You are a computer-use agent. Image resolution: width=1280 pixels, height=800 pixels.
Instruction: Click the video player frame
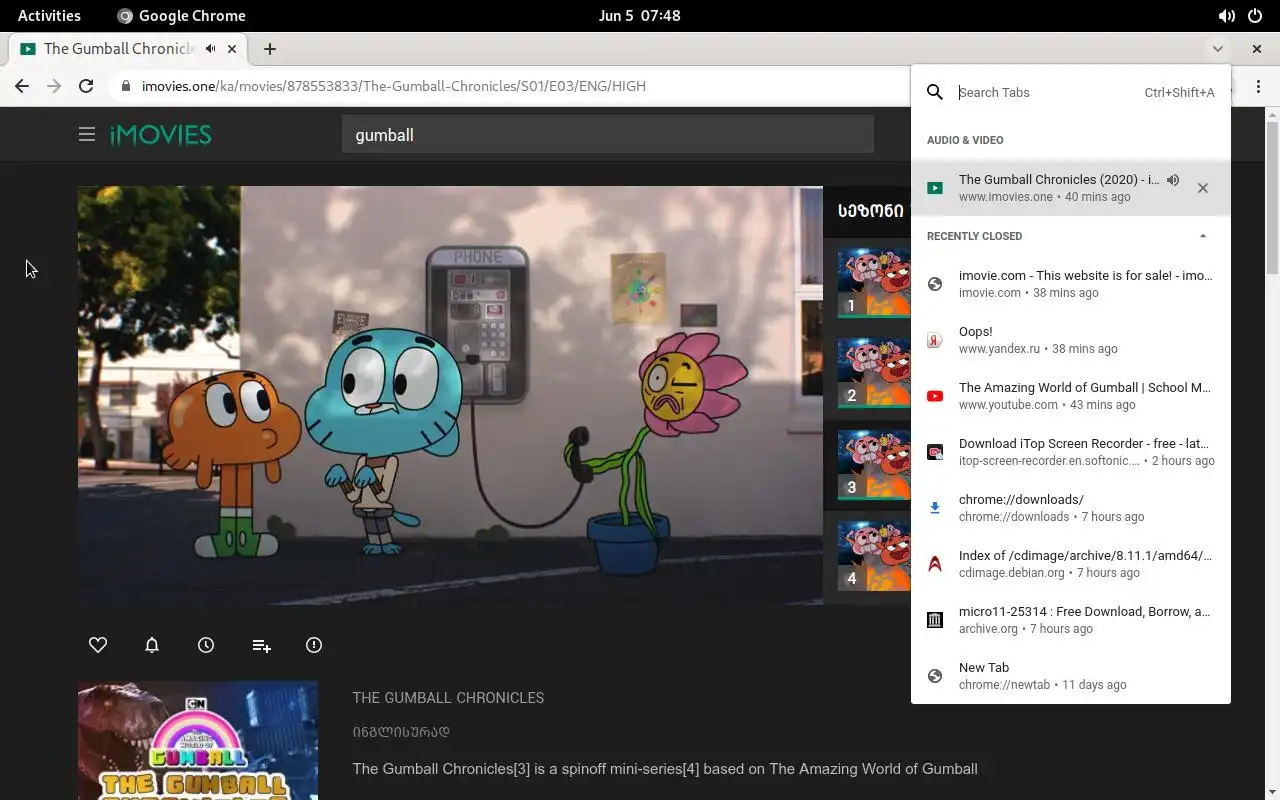pyautogui.click(x=450, y=395)
